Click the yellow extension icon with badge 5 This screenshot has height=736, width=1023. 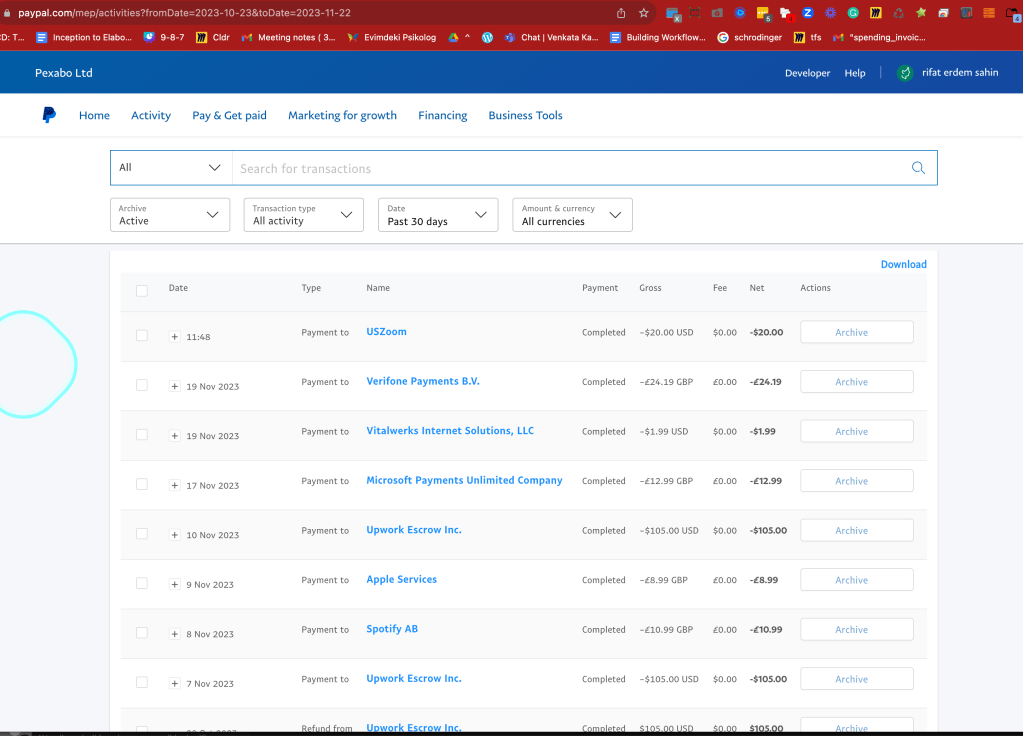[x=763, y=14]
